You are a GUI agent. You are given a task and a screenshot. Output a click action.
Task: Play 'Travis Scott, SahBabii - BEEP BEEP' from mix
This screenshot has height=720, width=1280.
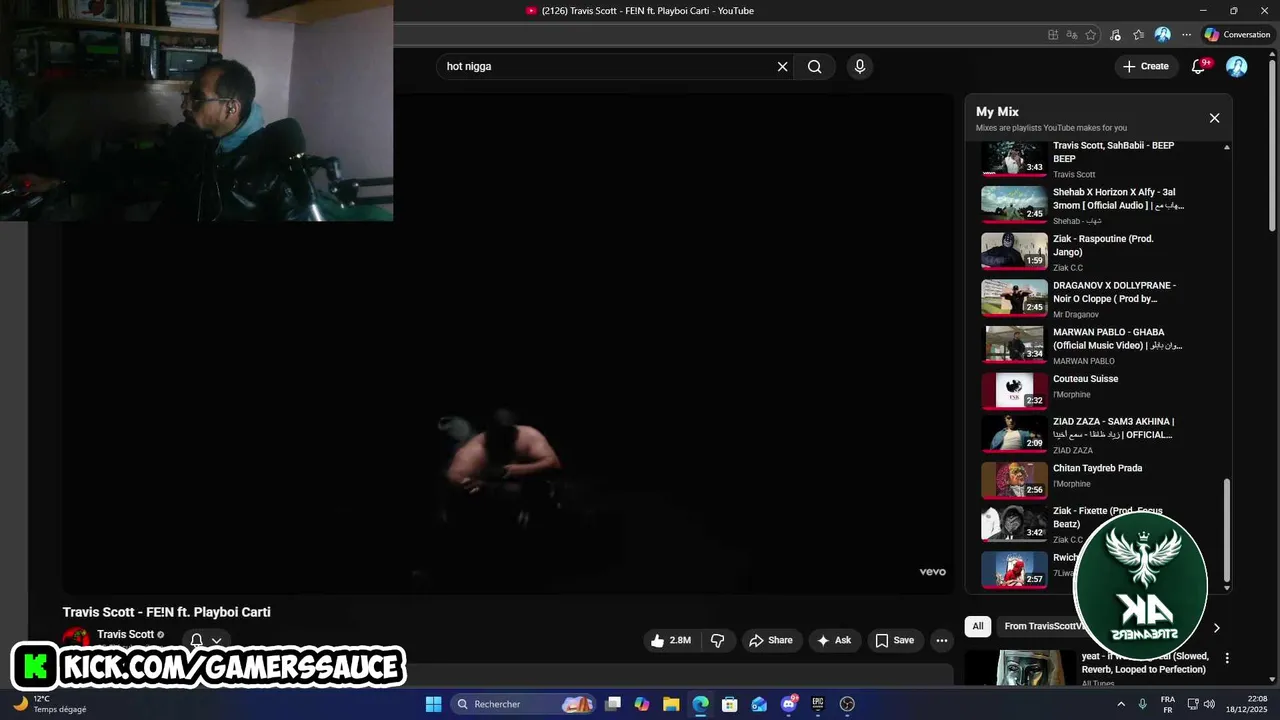(1115, 152)
